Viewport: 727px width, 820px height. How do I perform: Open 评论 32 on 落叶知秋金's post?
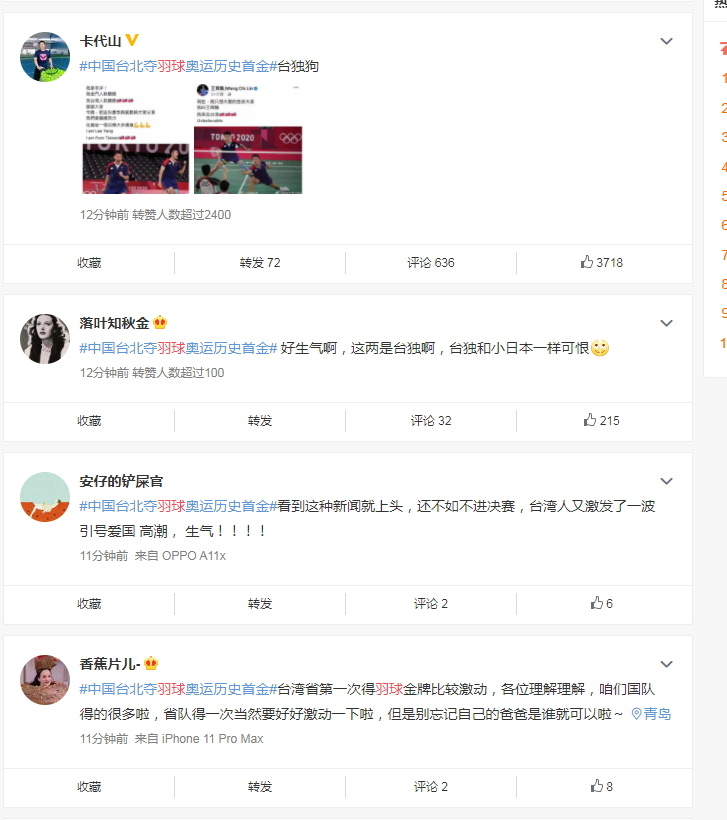[430, 420]
